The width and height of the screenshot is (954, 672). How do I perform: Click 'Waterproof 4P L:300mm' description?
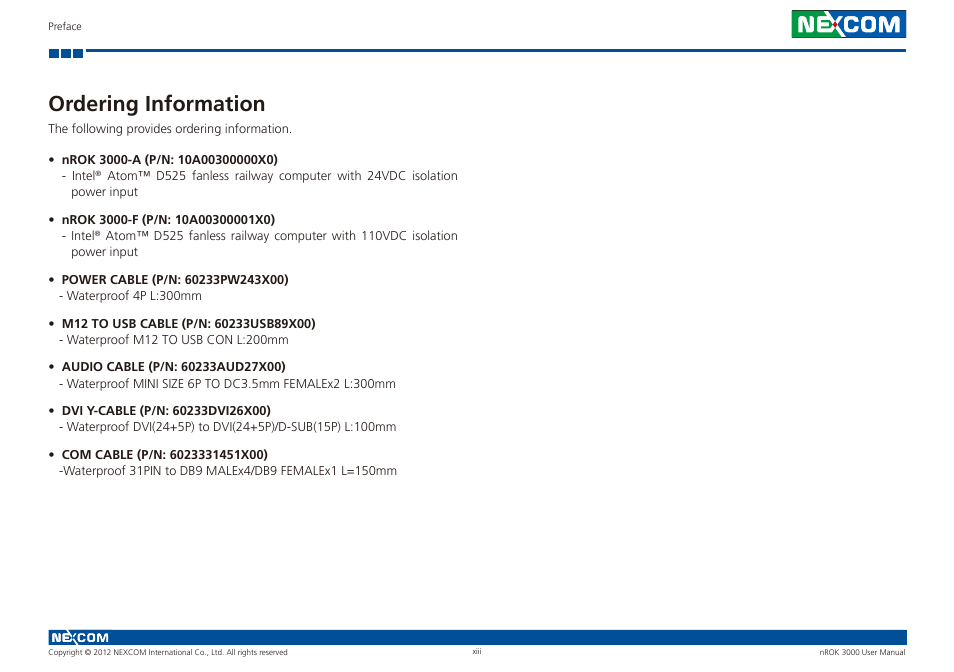[130, 296]
